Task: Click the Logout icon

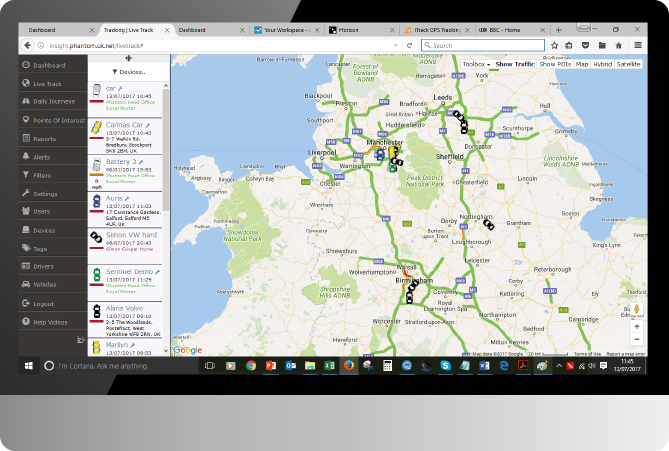Action: coord(26,303)
